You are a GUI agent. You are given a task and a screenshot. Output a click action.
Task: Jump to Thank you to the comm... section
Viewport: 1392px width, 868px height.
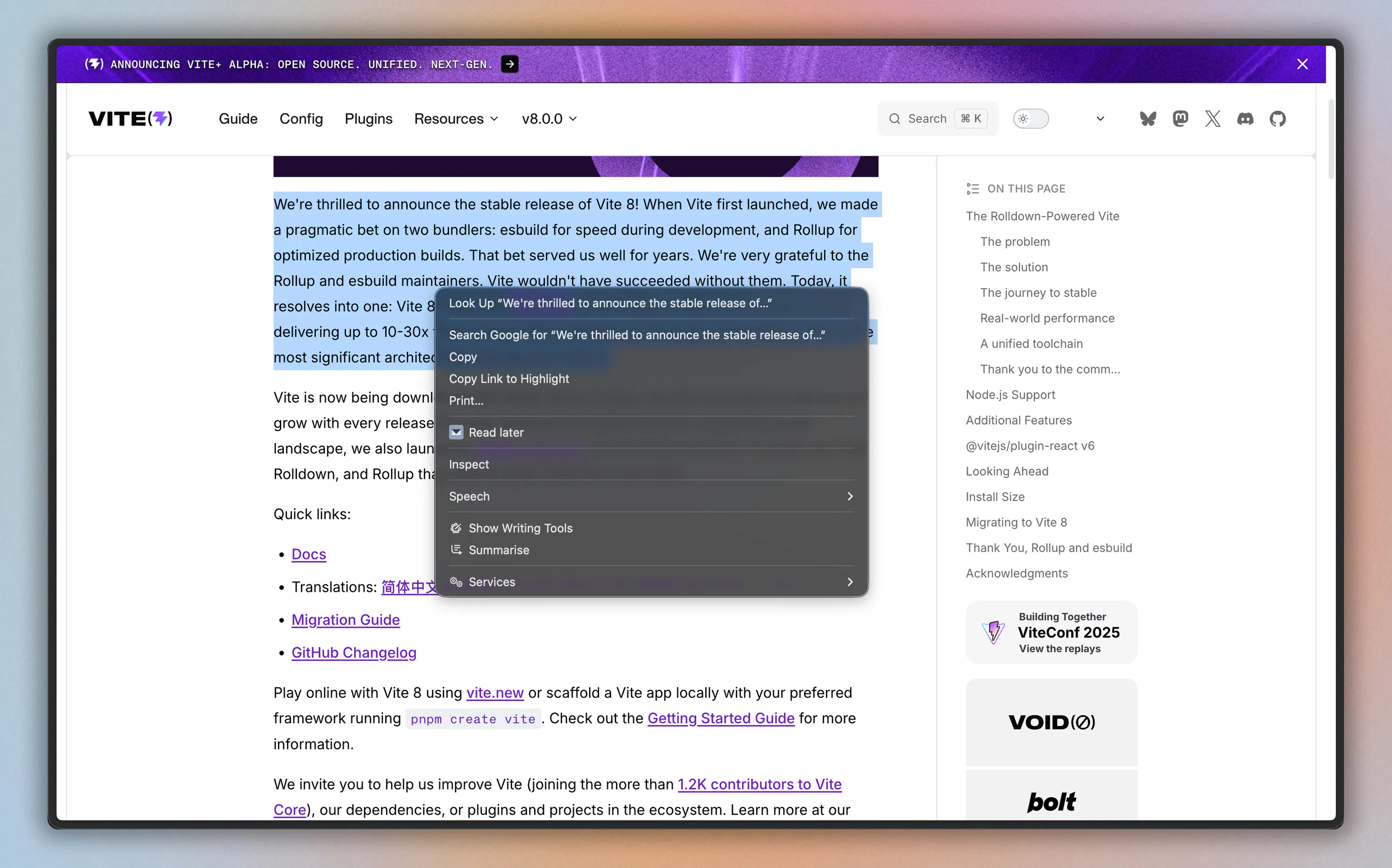[1050, 369]
